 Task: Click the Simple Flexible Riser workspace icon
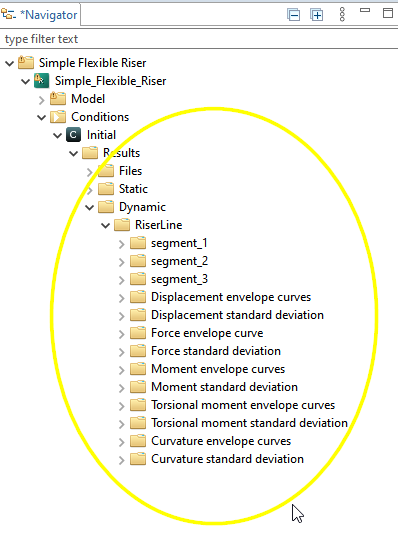tap(26, 63)
